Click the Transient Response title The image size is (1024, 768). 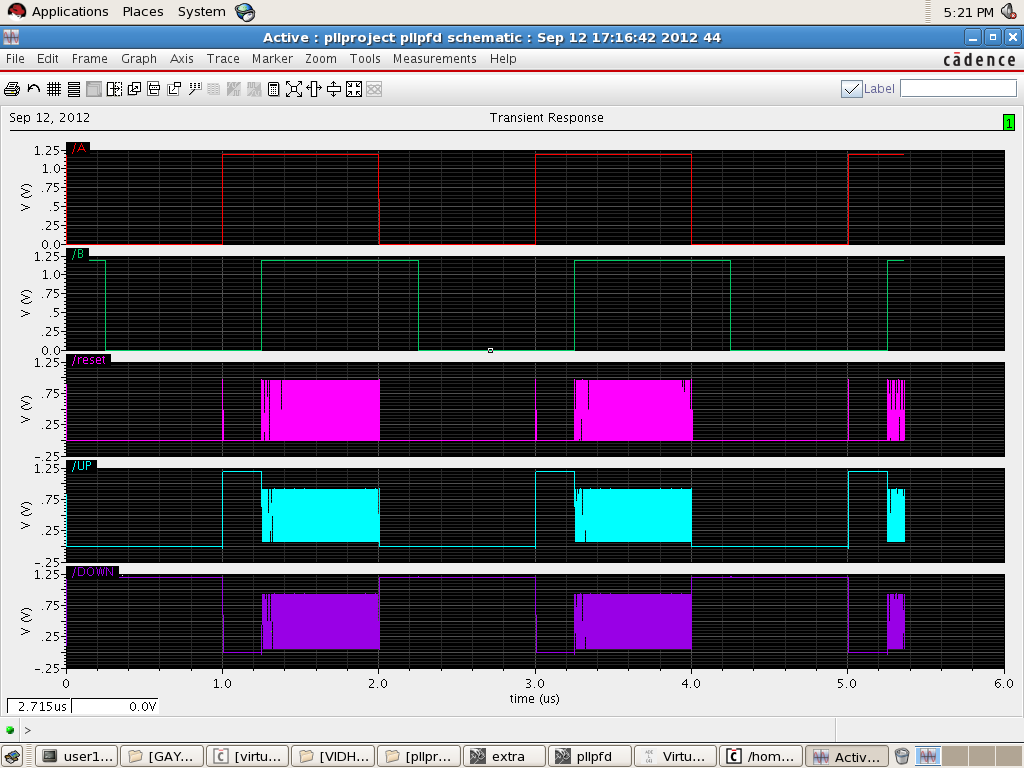(547, 118)
